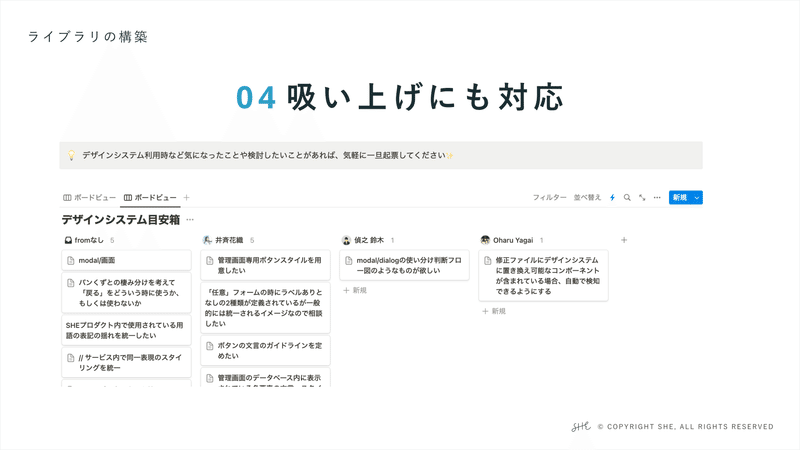Click page icon on 管理画面のデータベース card
The image size is (800, 450).
coord(210,378)
